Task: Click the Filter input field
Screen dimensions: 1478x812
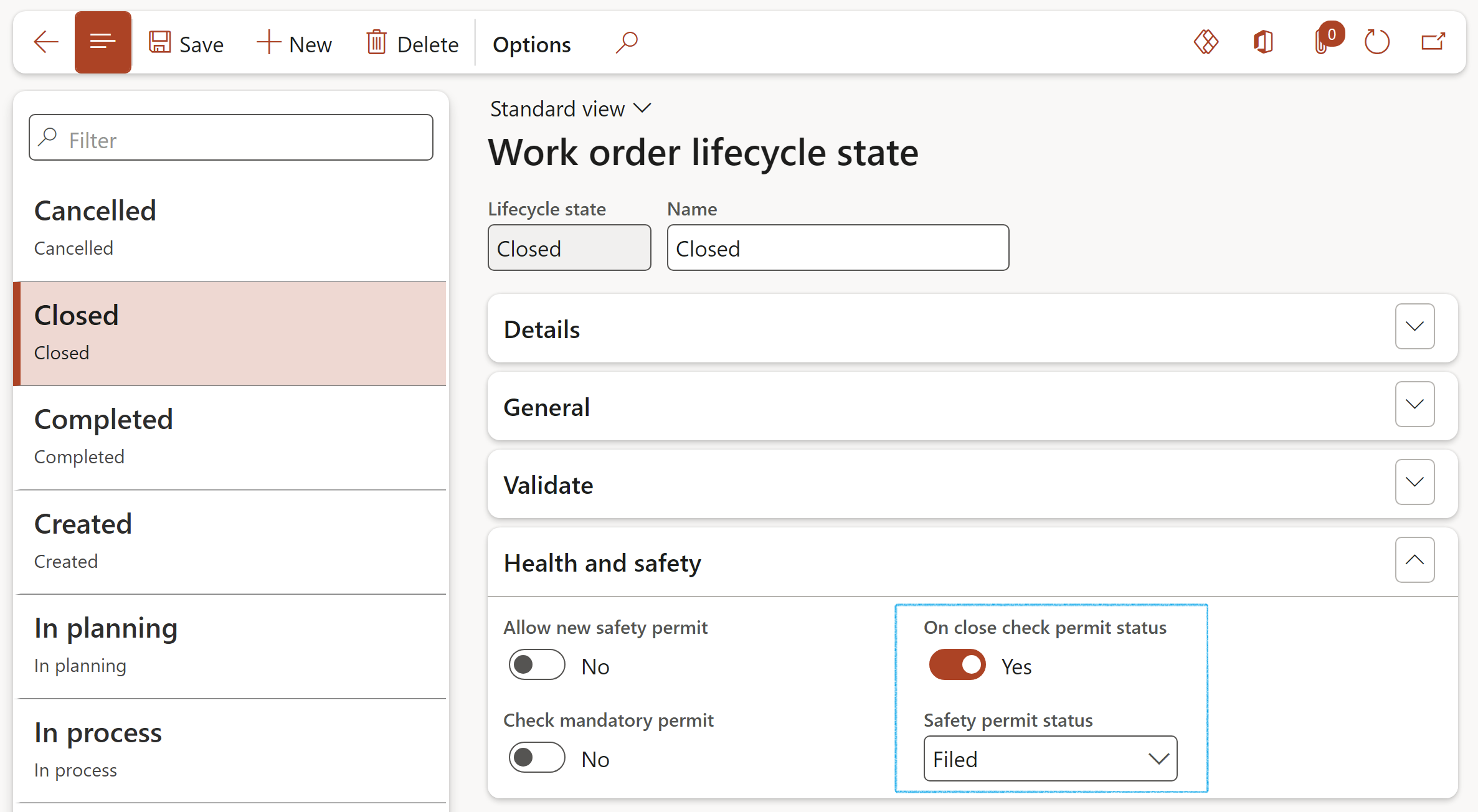Action: pyautogui.click(x=231, y=138)
